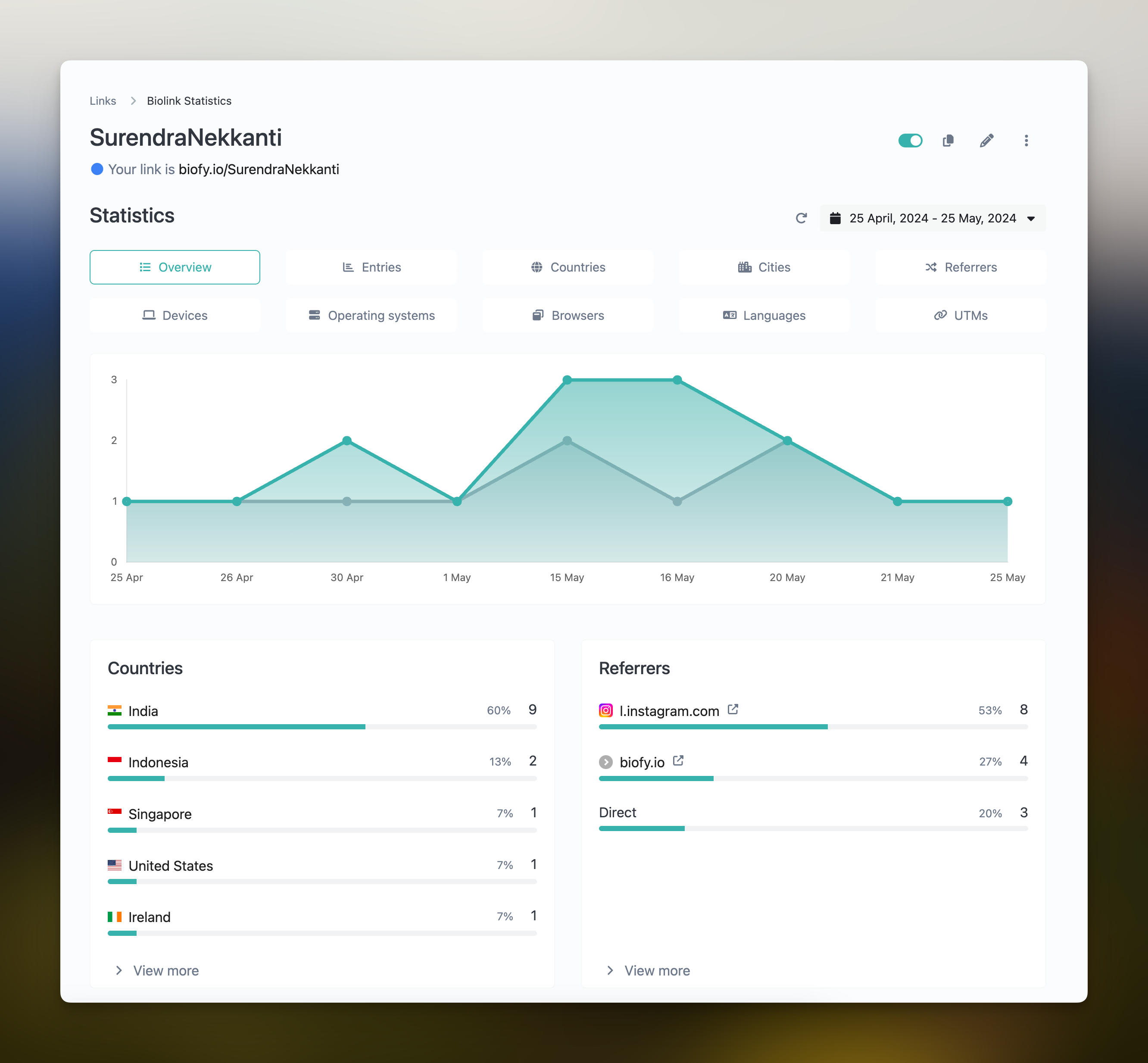Click the blue info dot icon
Image resolution: width=1148 pixels, height=1063 pixels.
pos(97,169)
